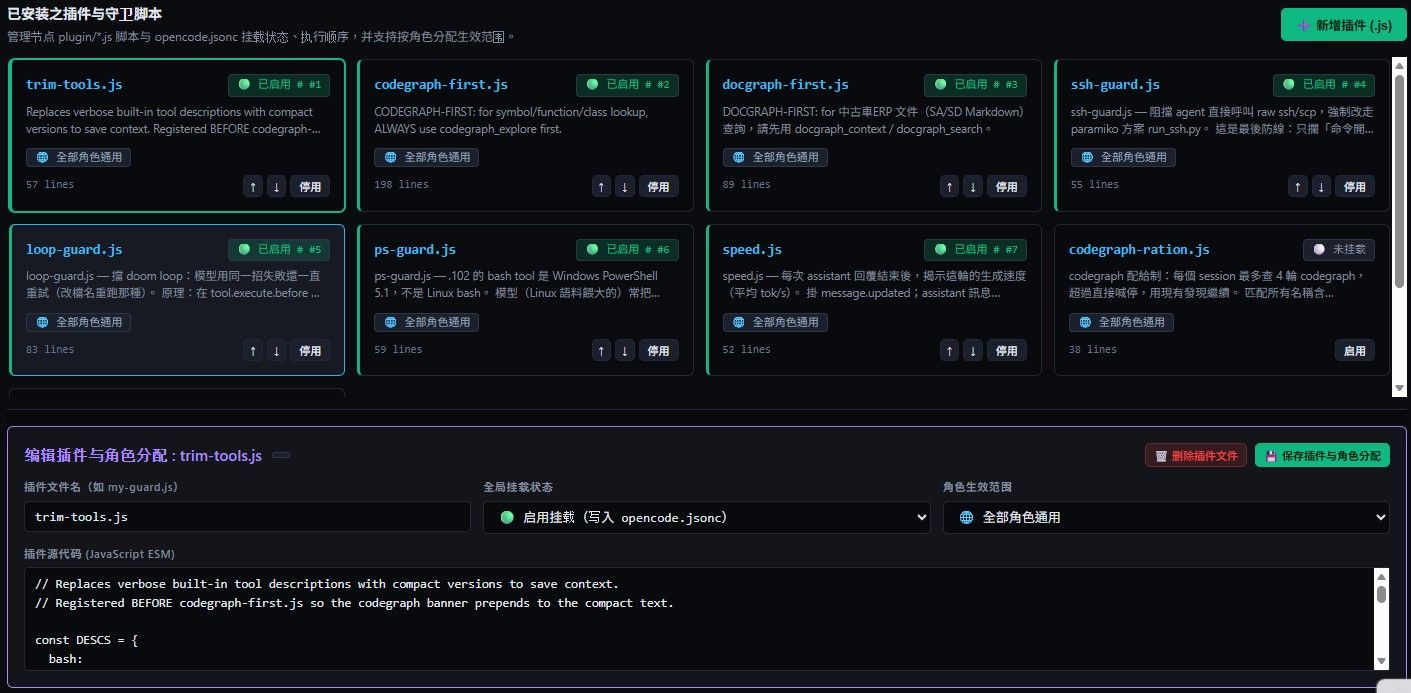Click inside the 插件源代码 code editor
The image size is (1411, 693).
click(699, 618)
